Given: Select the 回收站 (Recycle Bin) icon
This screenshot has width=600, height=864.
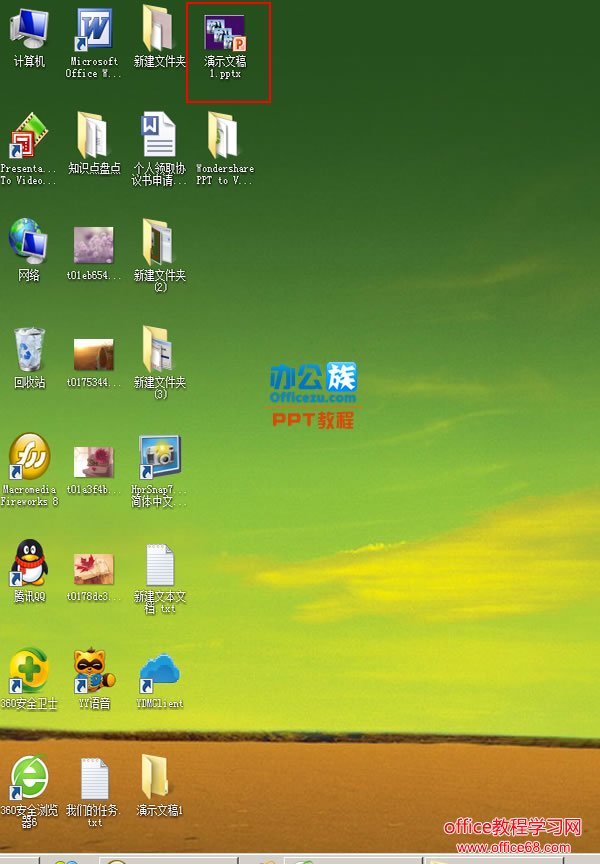Looking at the screenshot, I should [29, 350].
